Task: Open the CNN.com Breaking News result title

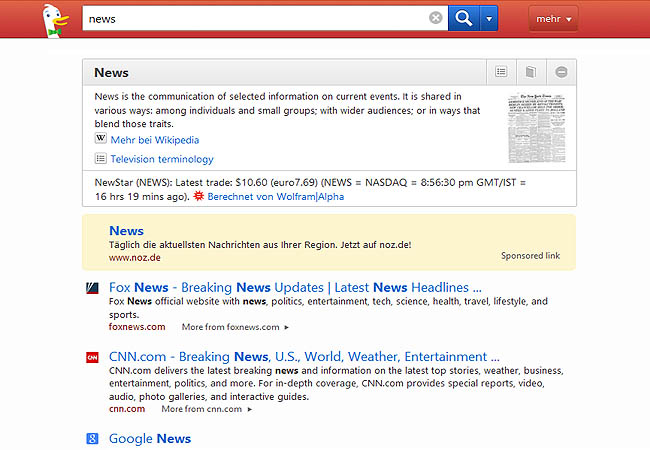Action: coord(304,357)
